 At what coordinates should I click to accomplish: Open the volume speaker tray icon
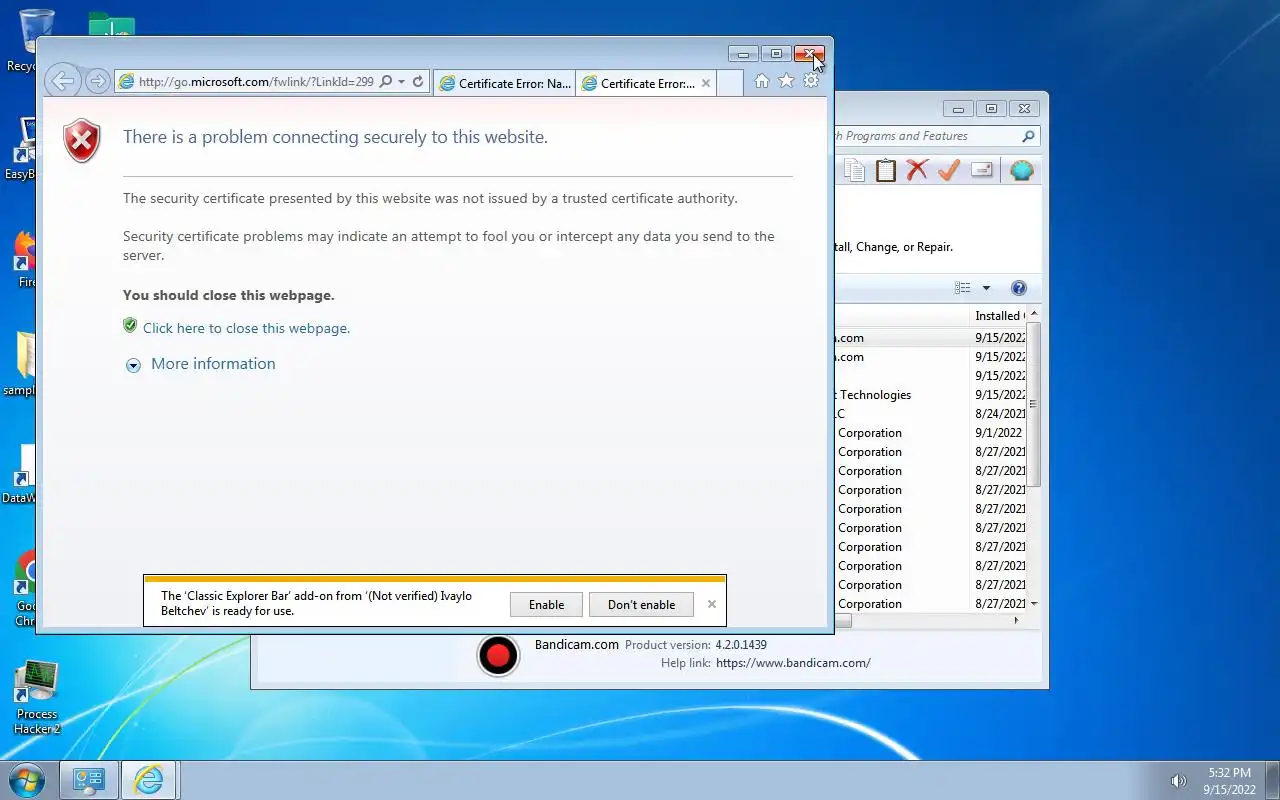pos(1178,781)
